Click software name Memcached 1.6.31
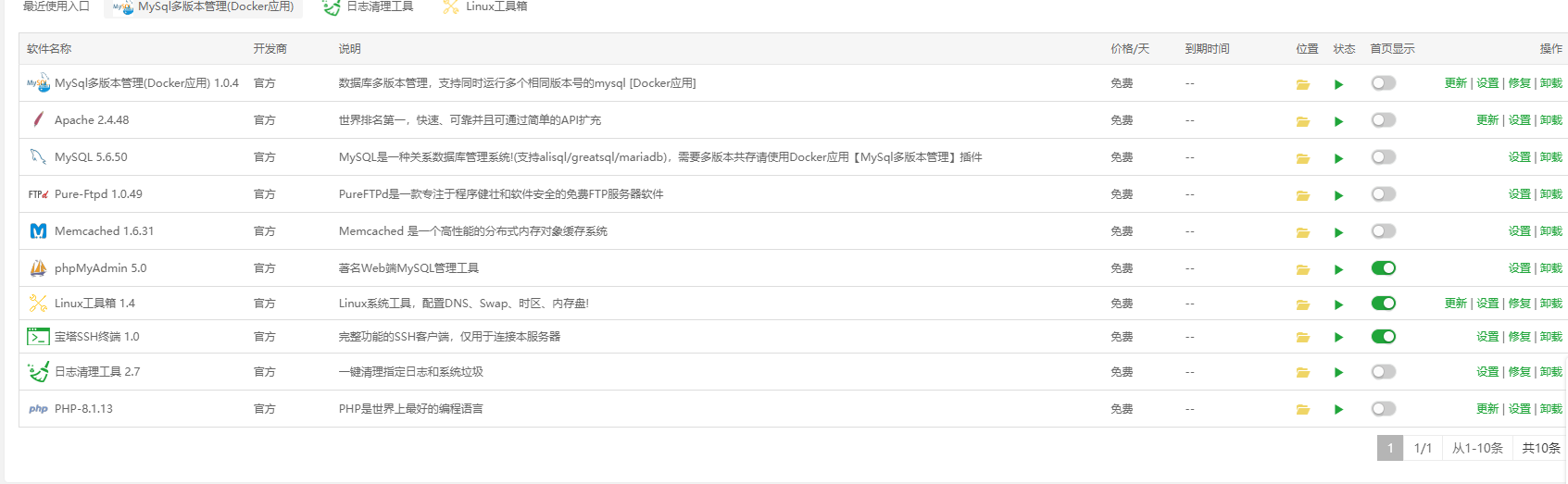This screenshot has height=484, width=1568. point(104,231)
